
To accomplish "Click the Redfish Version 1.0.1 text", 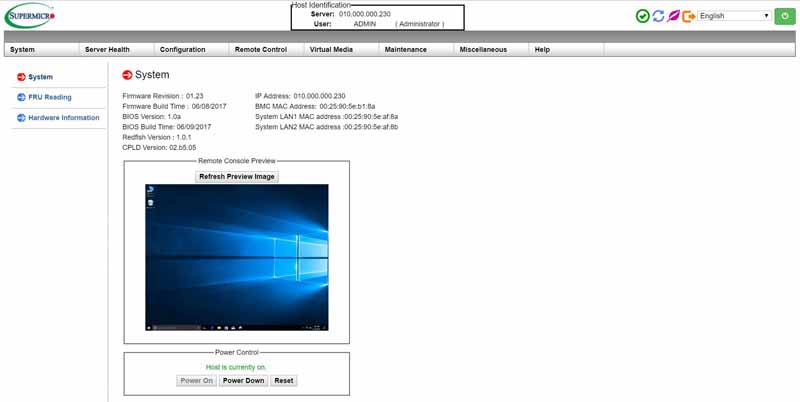I will (157, 137).
